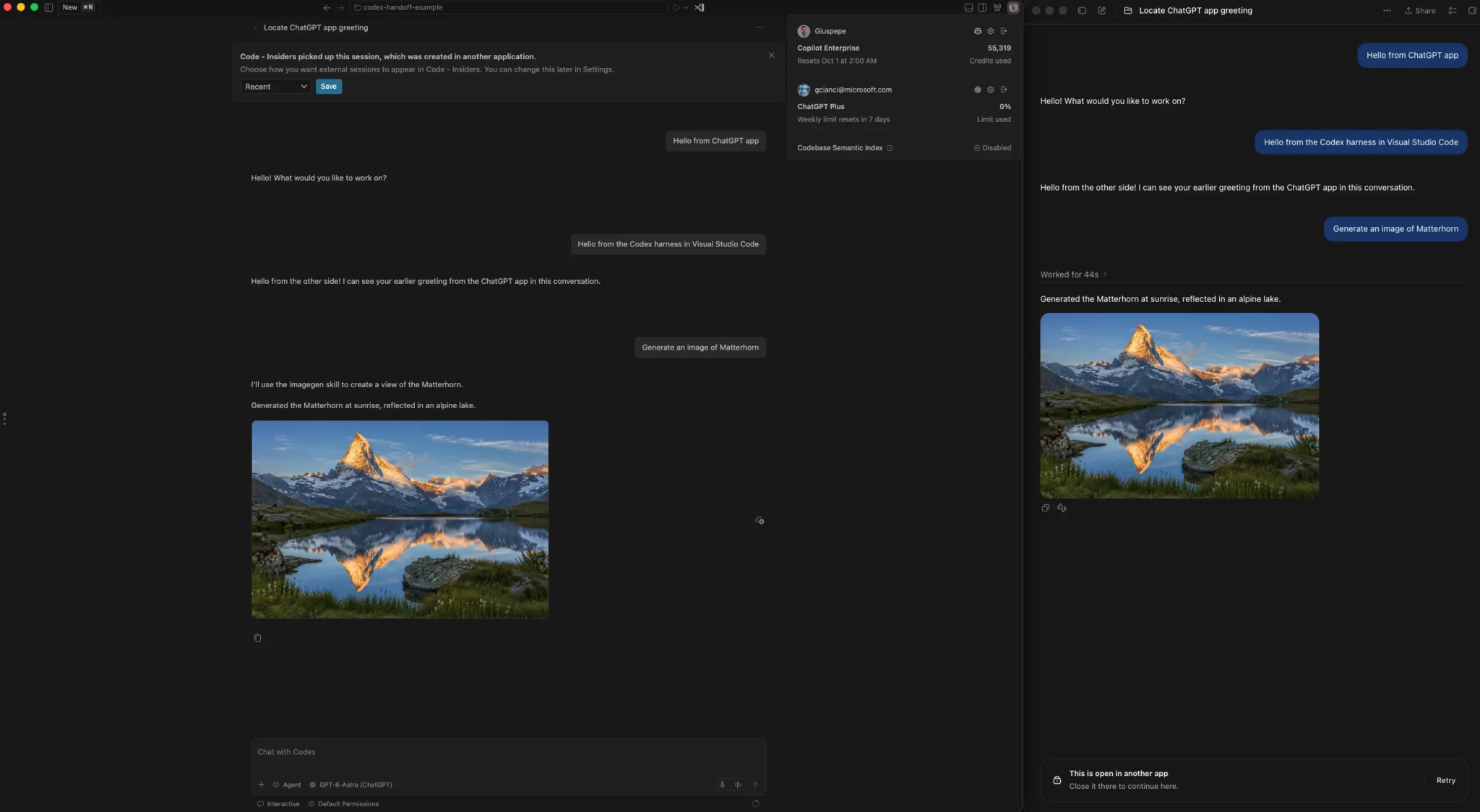Image resolution: width=1480 pixels, height=812 pixels.
Task: Sign out of gcianci@microsoft.com account
Action: [1003, 90]
